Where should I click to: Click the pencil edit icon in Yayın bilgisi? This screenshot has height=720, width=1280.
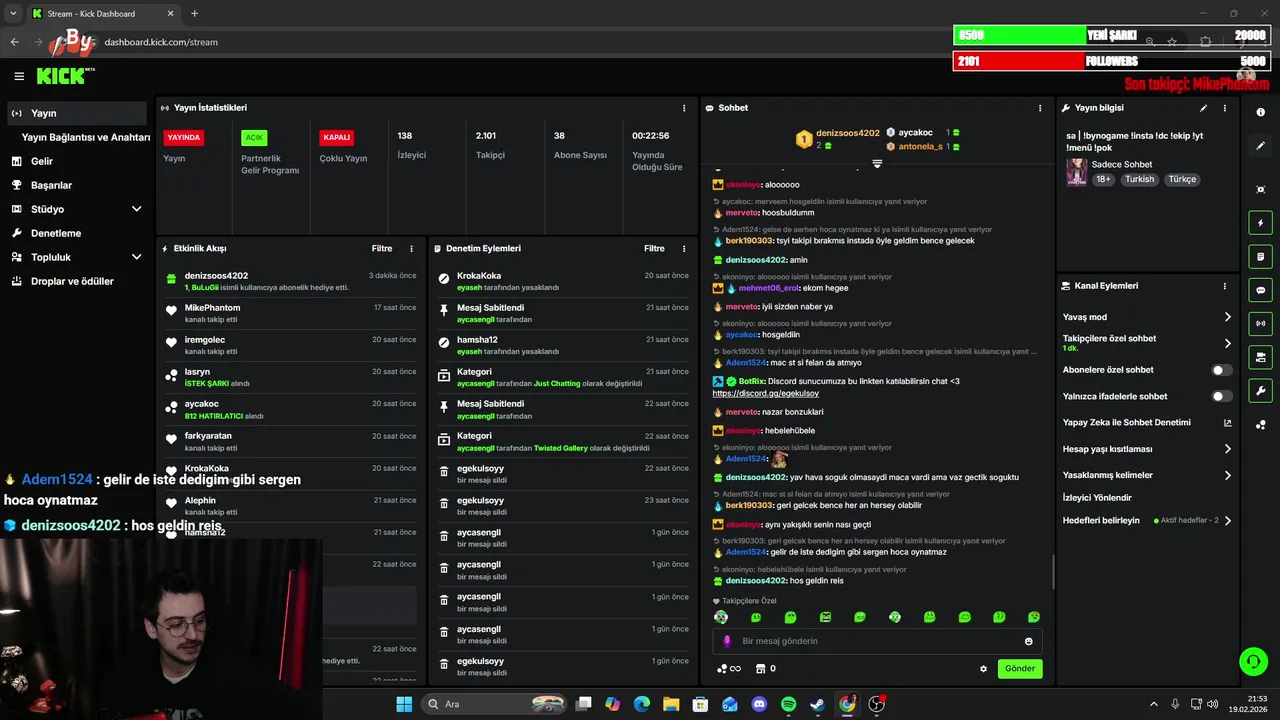pyautogui.click(x=1203, y=108)
